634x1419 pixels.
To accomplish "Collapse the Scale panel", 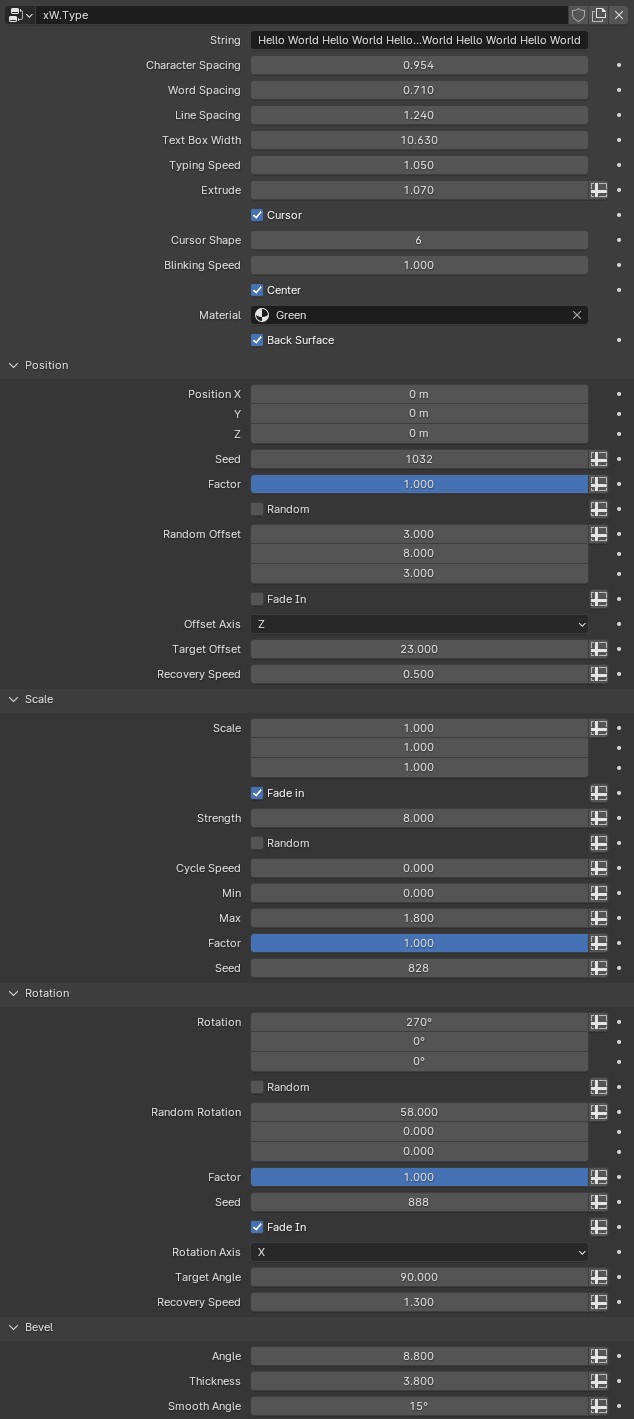I will tap(15, 699).
